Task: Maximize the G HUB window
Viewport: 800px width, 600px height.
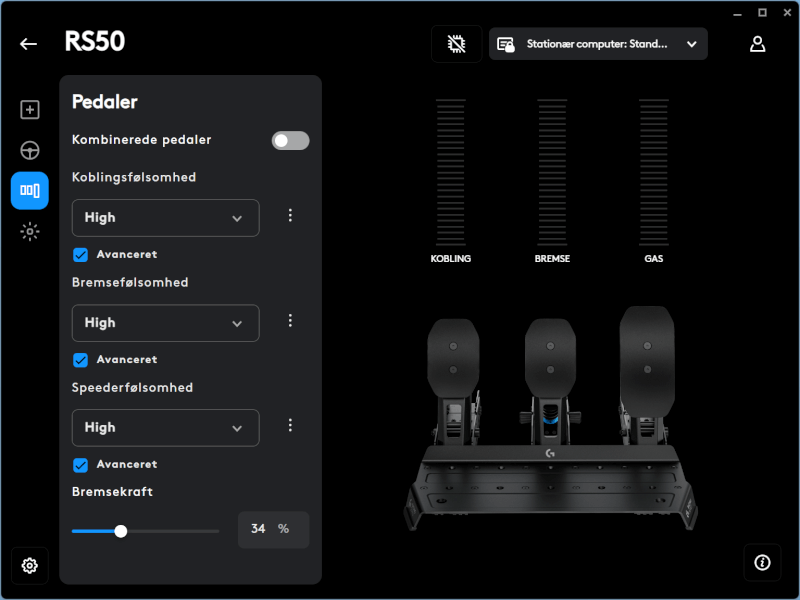Action: [x=762, y=13]
